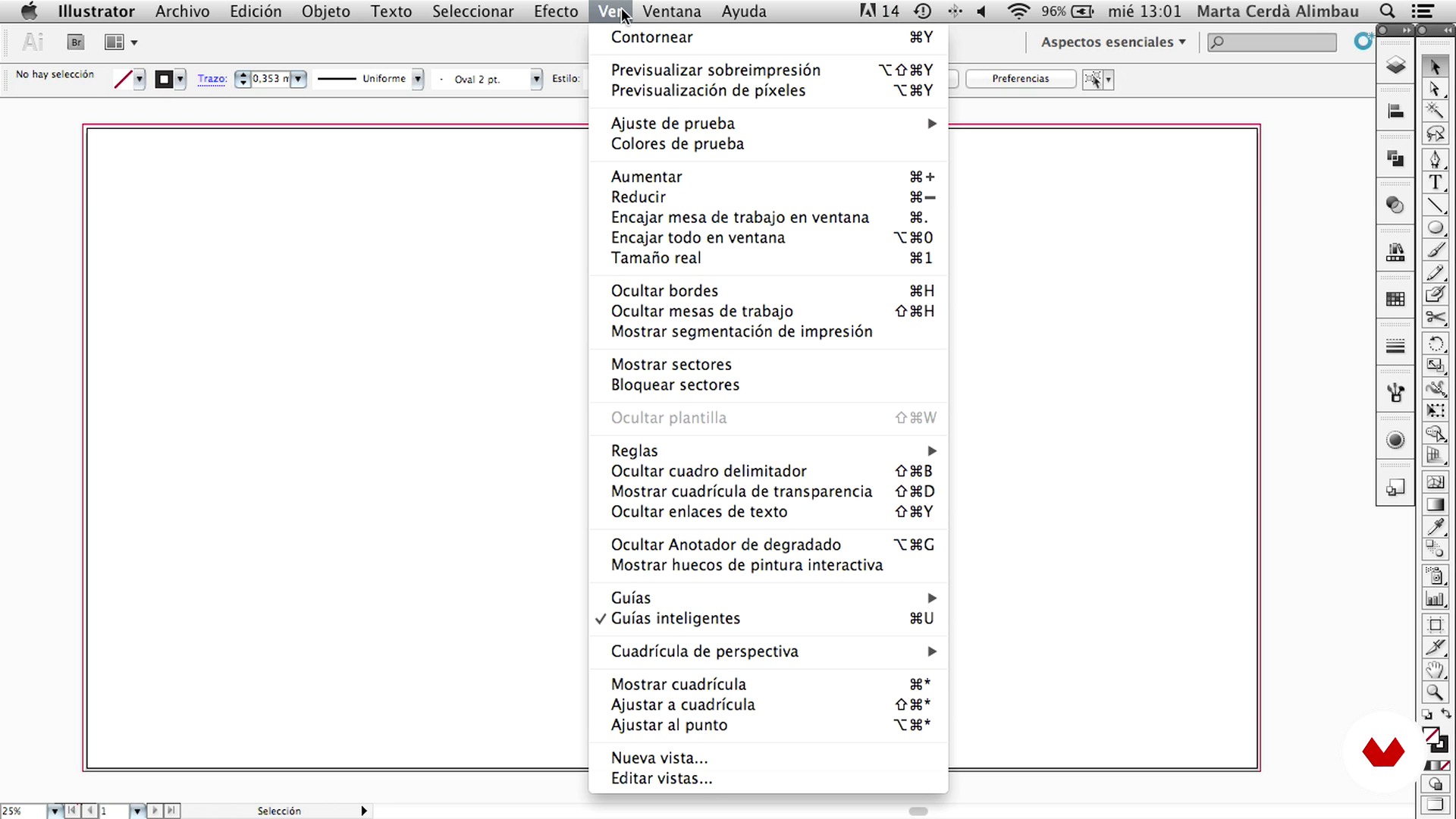1456x819 pixels.
Task: Select the Scissors tool
Action: [1435, 317]
